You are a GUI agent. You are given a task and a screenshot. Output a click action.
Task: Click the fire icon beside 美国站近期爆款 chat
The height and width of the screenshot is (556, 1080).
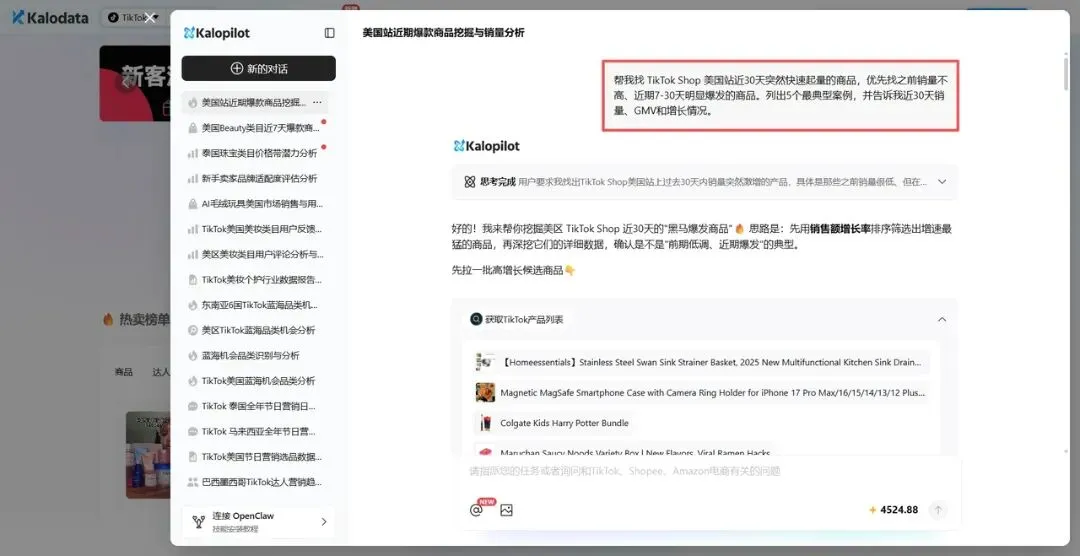click(193, 103)
